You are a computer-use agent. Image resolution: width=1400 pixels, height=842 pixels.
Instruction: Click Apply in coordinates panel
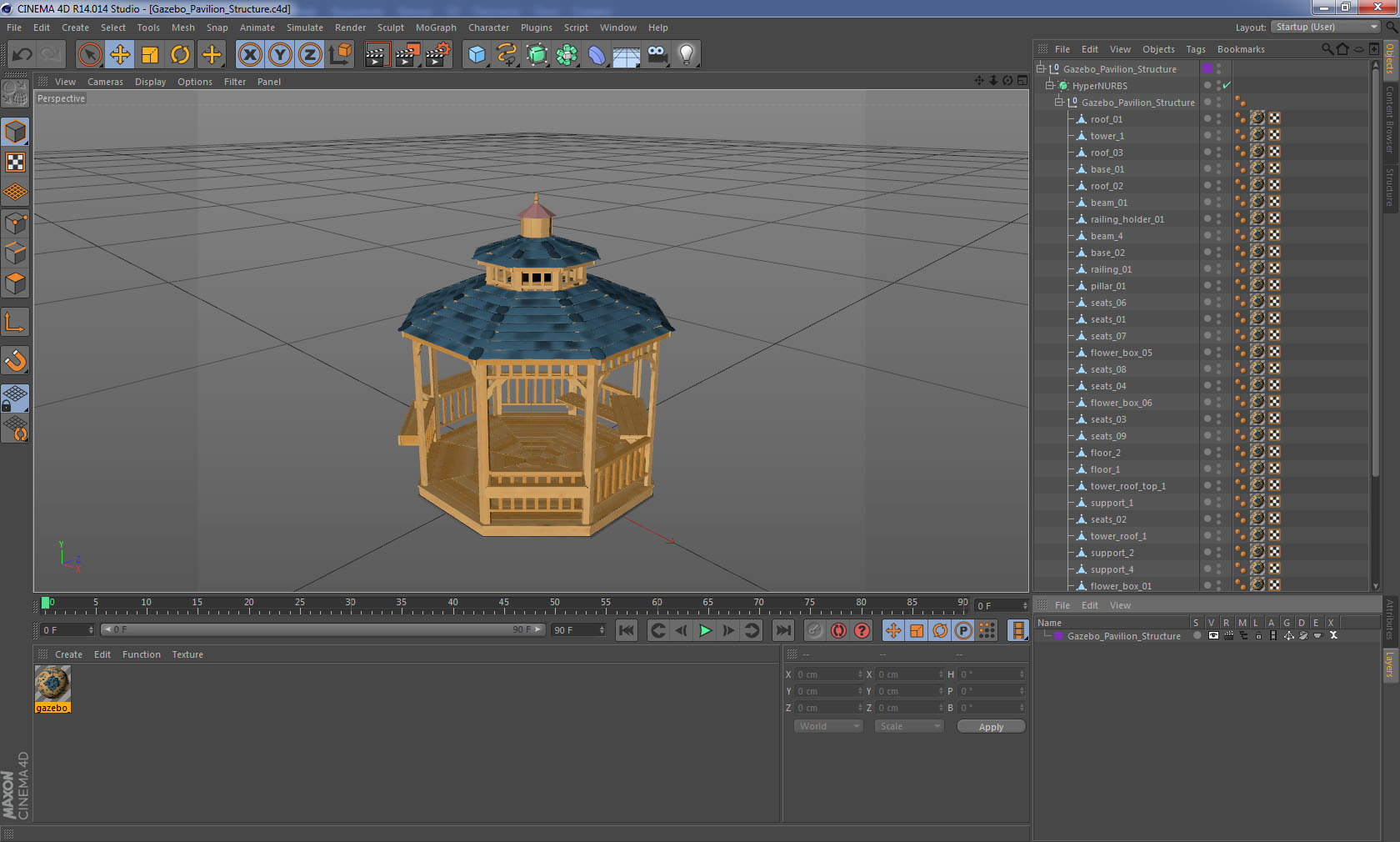[991, 727]
